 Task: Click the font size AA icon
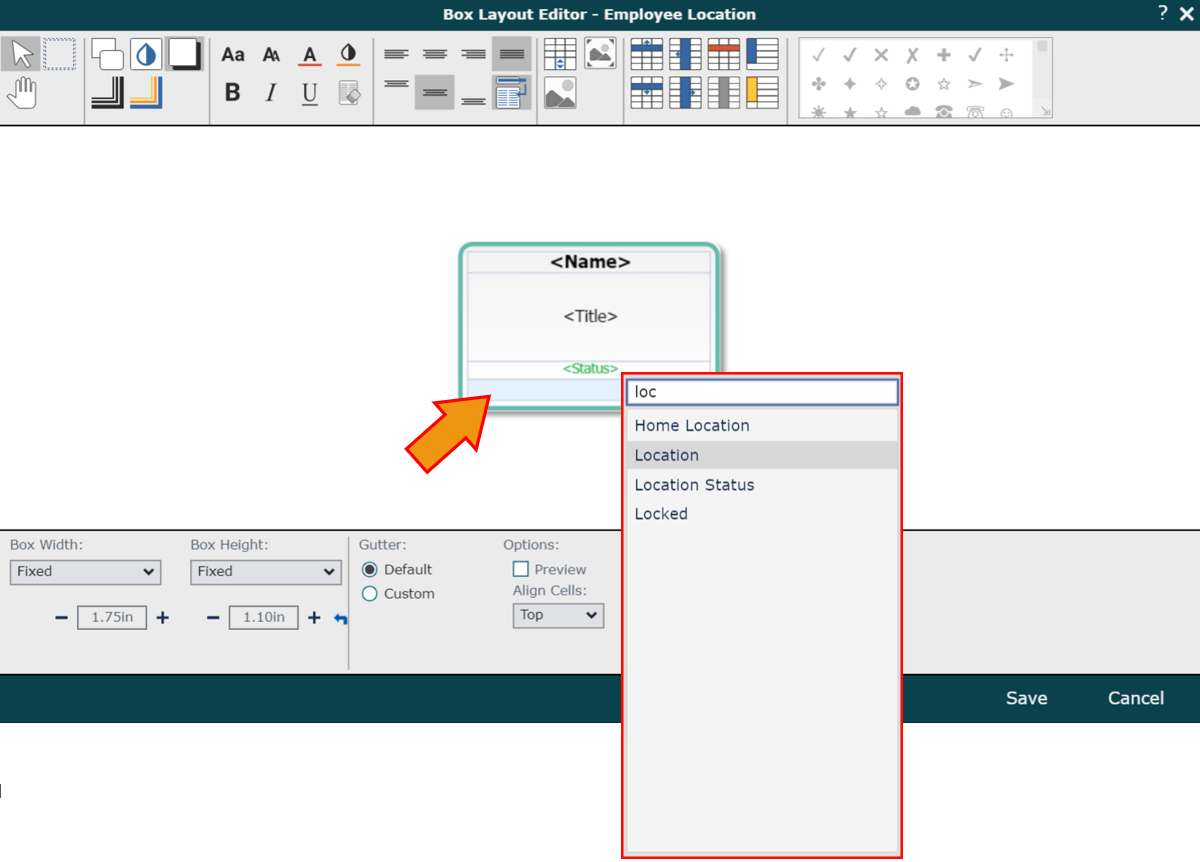click(271, 54)
